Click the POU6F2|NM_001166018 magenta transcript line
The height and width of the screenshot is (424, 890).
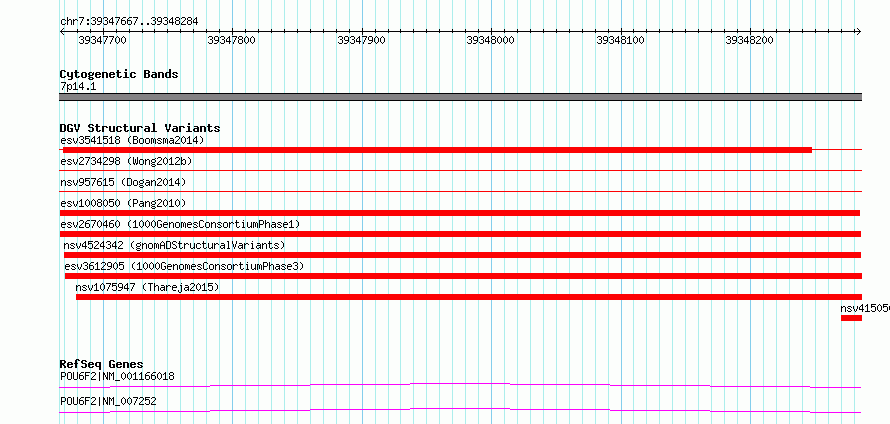460,386
